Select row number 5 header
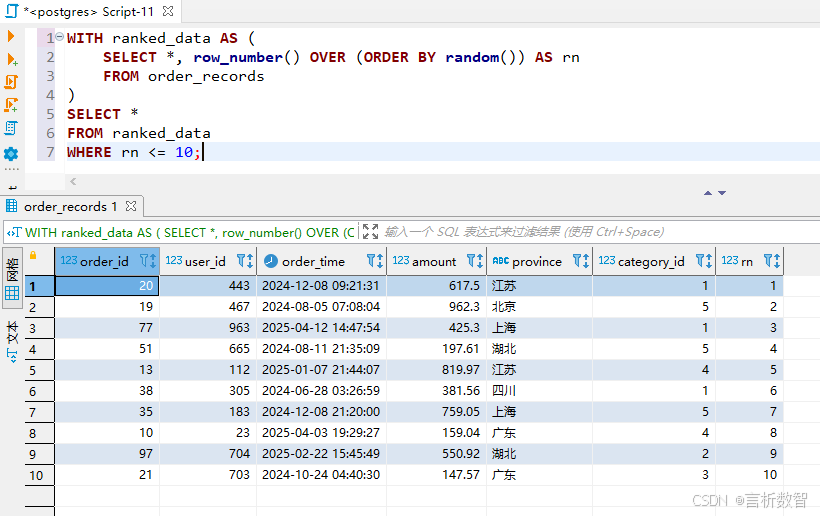 tap(40, 370)
